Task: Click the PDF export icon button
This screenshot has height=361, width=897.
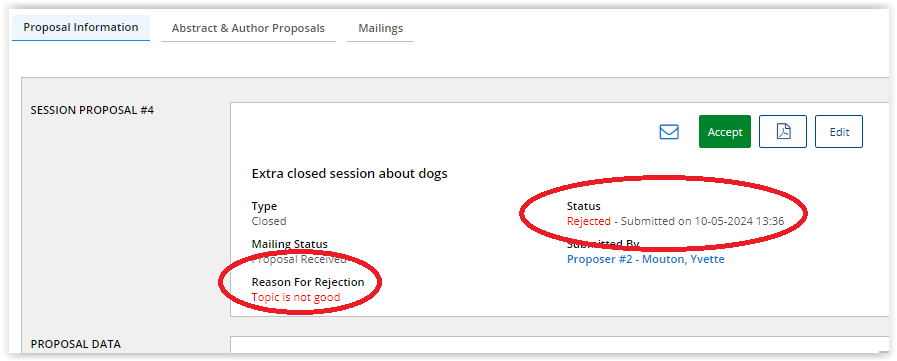Action: pos(783,132)
